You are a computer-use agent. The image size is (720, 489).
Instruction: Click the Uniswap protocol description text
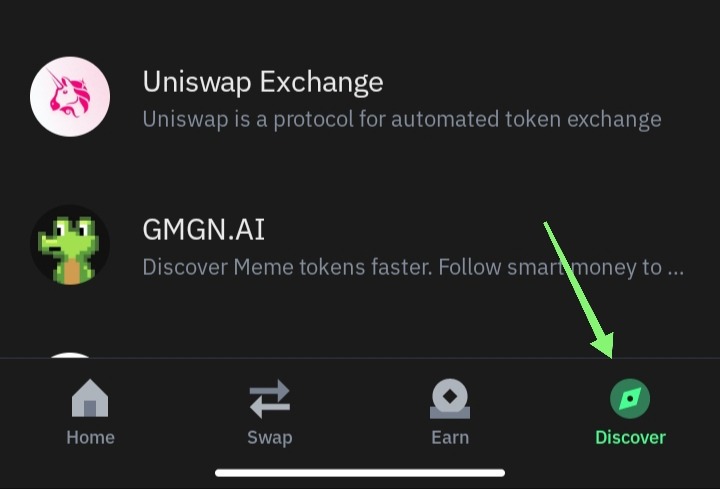click(402, 120)
